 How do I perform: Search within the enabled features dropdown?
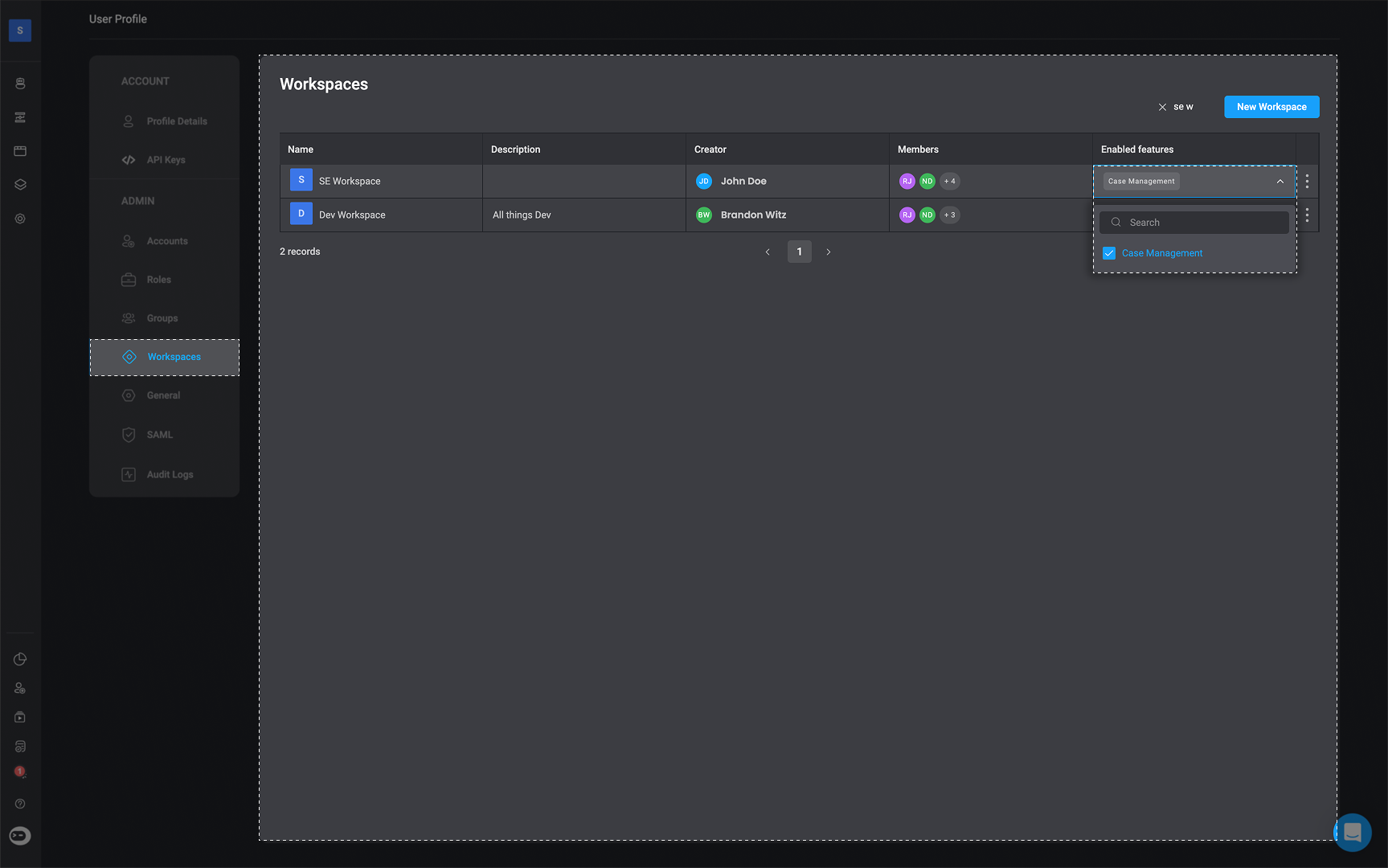pyautogui.click(x=1194, y=223)
